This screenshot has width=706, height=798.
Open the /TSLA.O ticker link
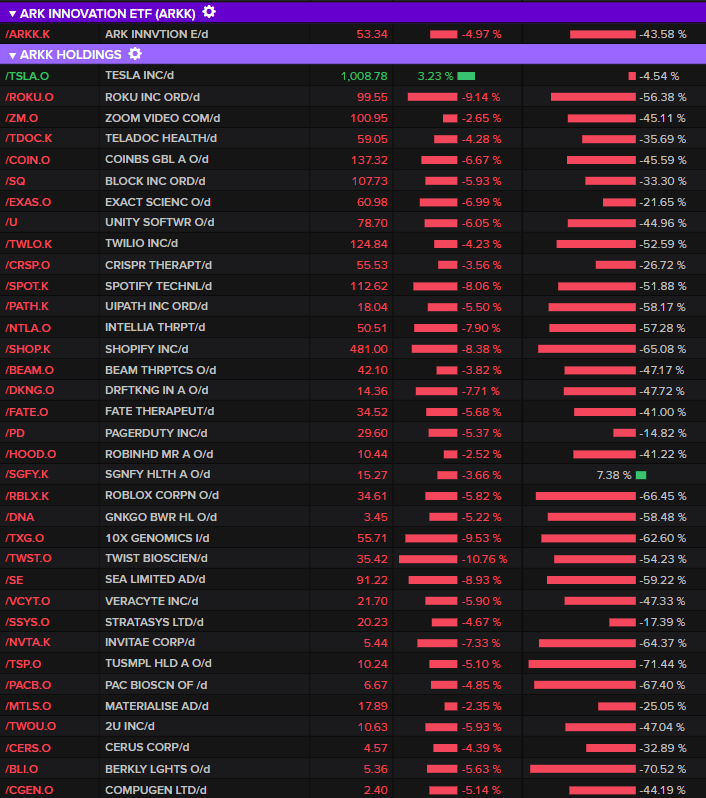[x=27, y=76]
